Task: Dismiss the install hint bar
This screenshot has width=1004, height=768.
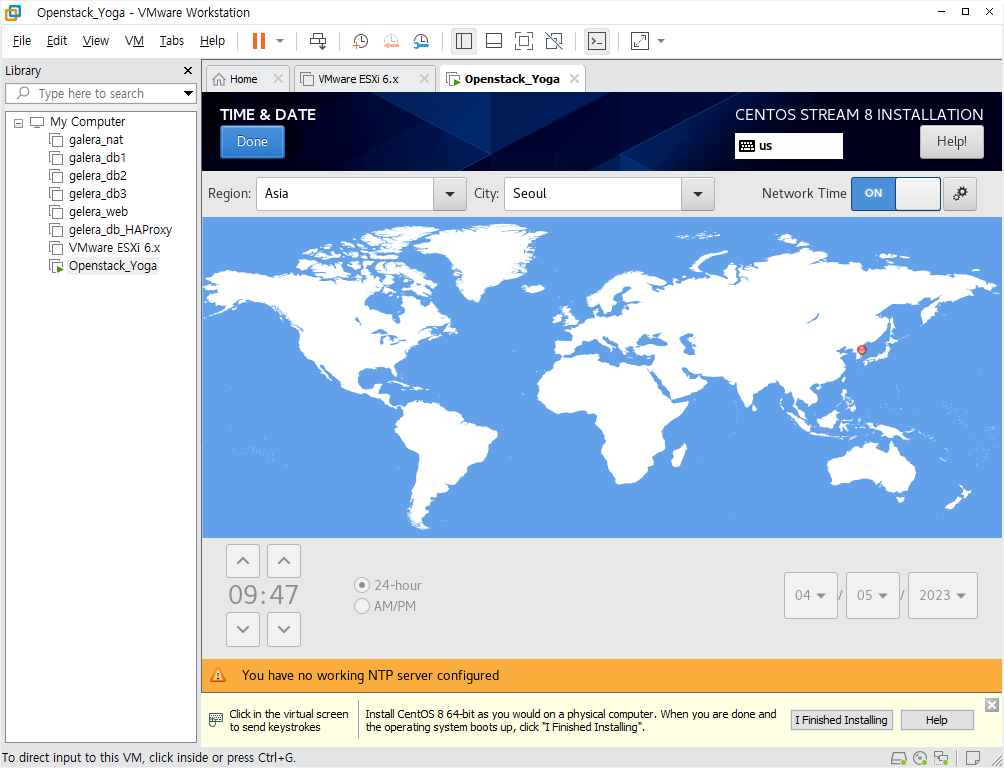Action: [x=992, y=705]
